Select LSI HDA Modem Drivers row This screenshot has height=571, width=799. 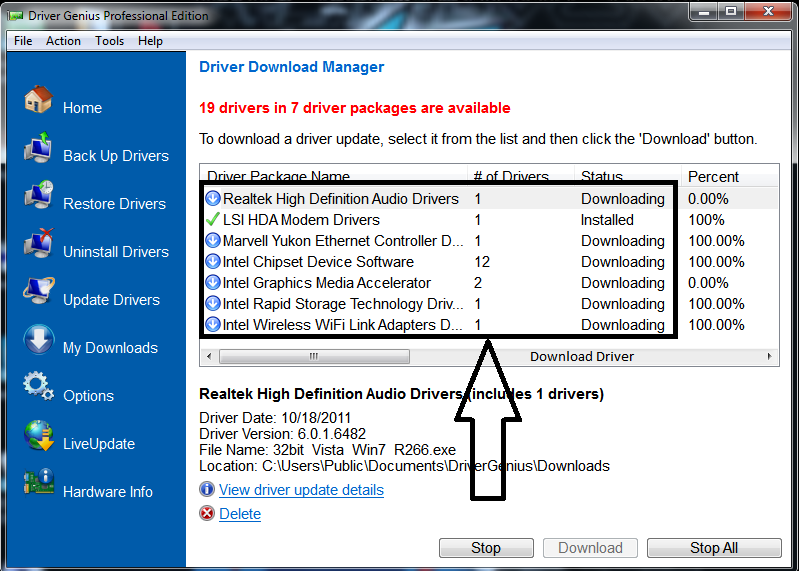pyautogui.click(x=489, y=220)
